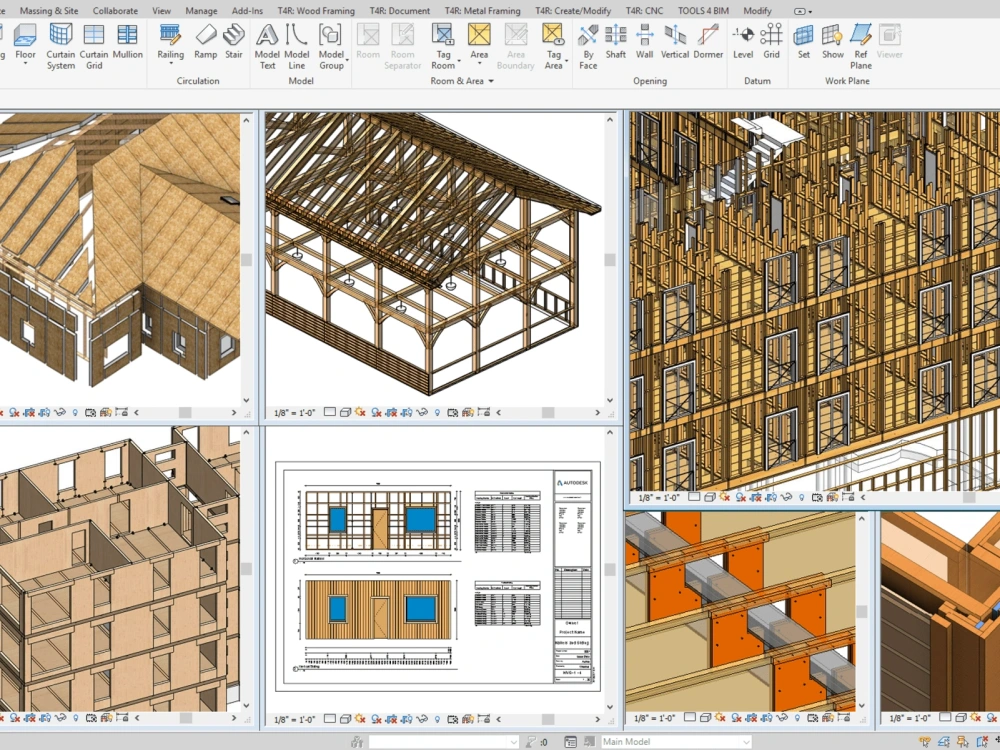Open the Model Text tool
The image size is (1000, 750).
tap(267, 47)
